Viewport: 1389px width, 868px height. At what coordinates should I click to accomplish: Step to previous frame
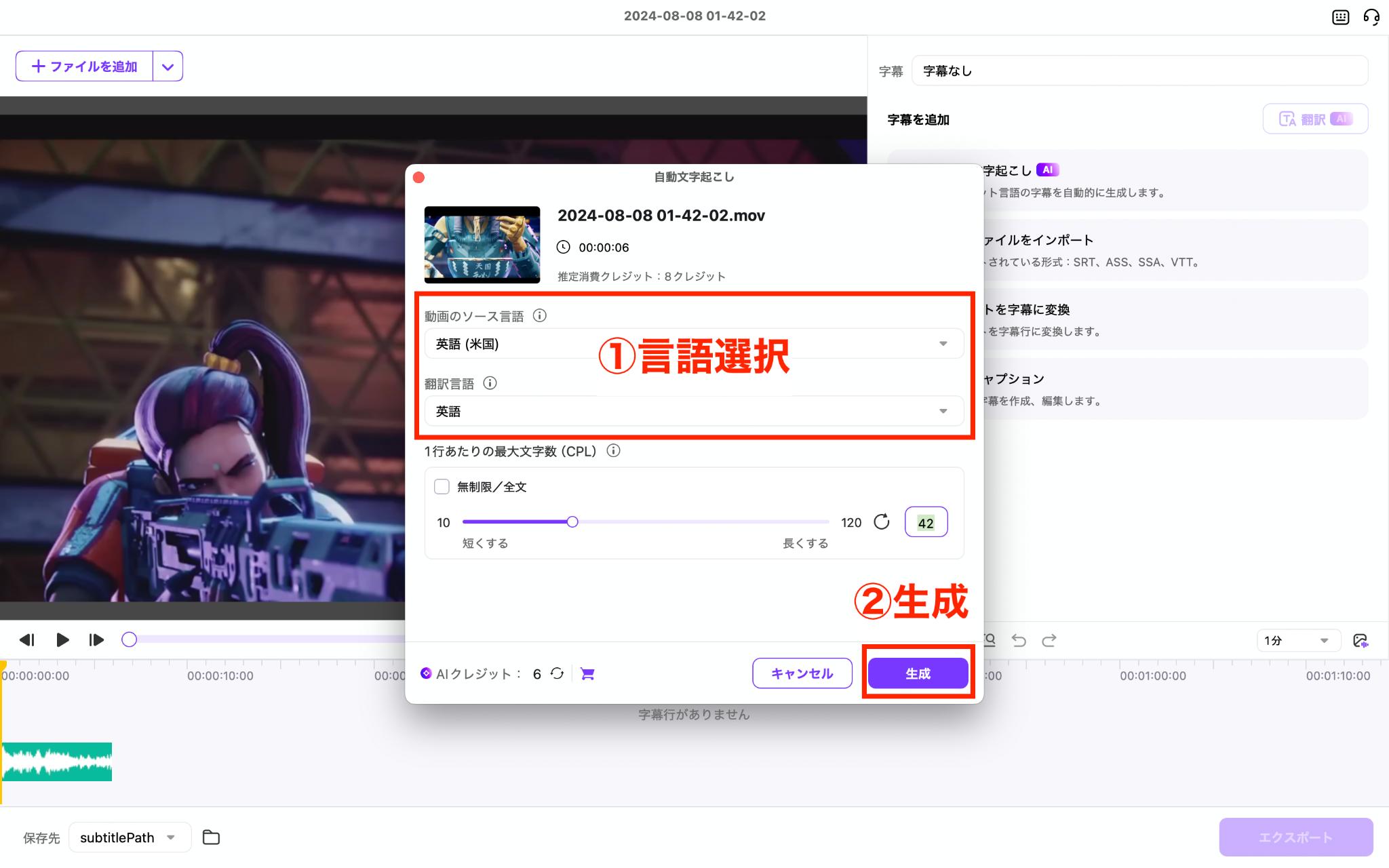(27, 639)
